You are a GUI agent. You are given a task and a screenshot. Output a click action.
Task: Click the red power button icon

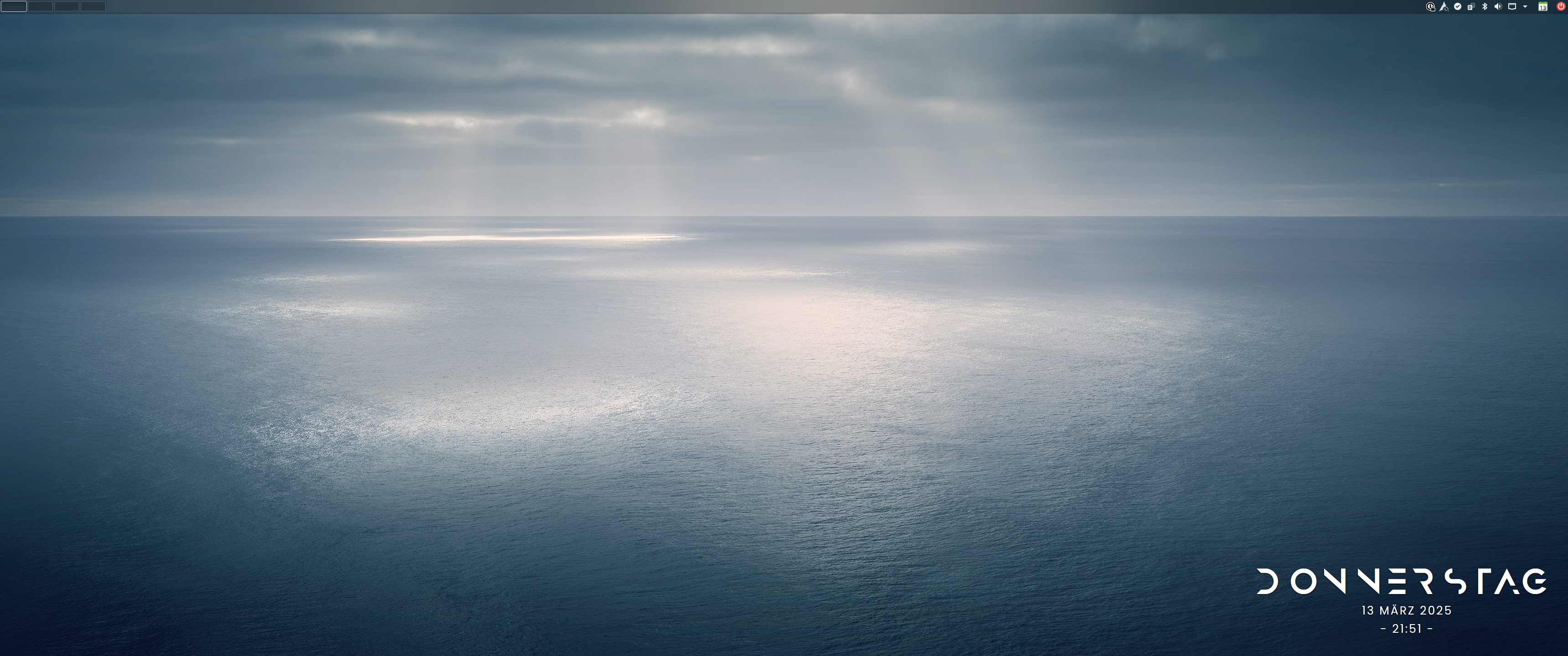(x=1561, y=7)
